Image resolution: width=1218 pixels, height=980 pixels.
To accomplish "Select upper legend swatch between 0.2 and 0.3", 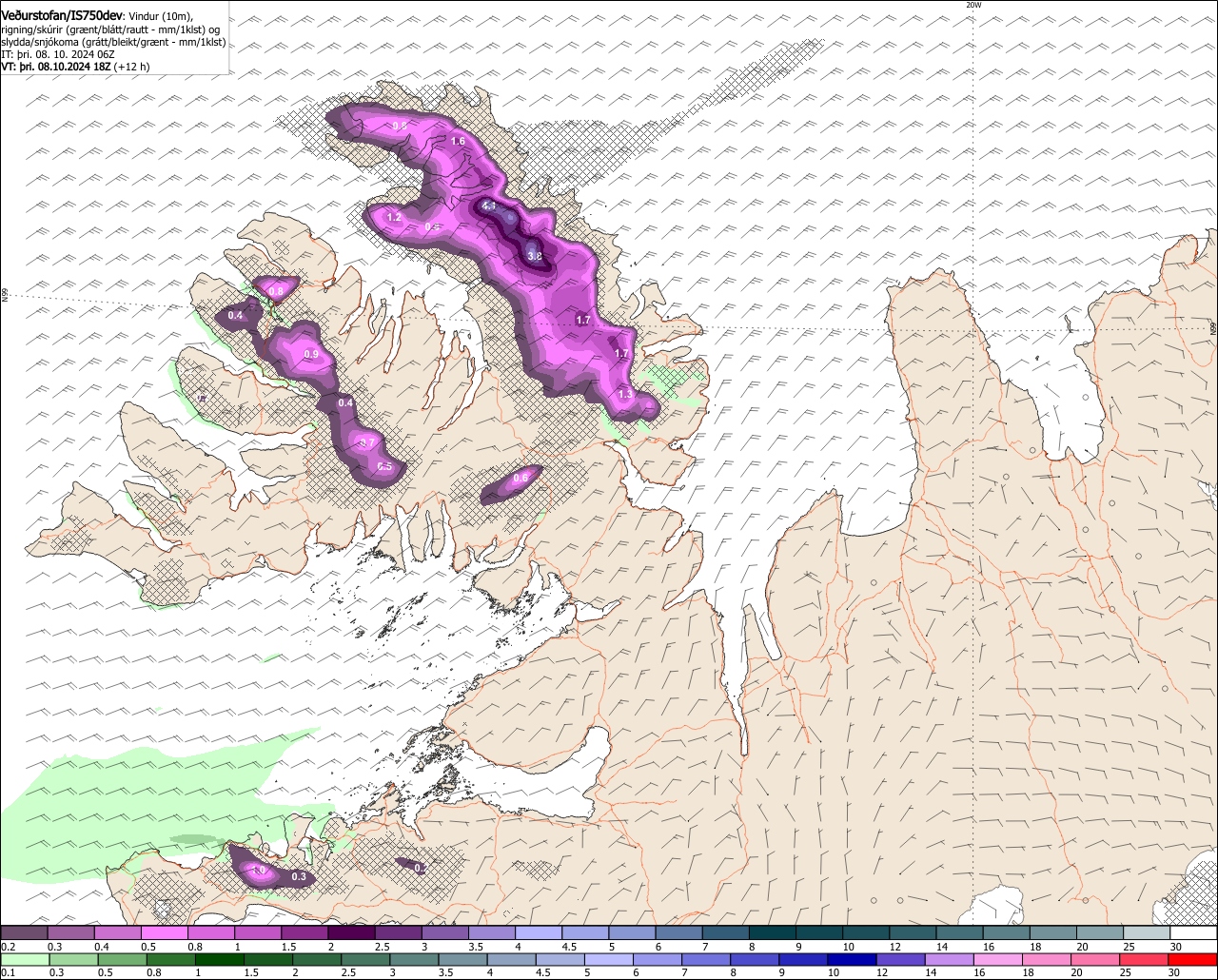I will tap(24, 932).
